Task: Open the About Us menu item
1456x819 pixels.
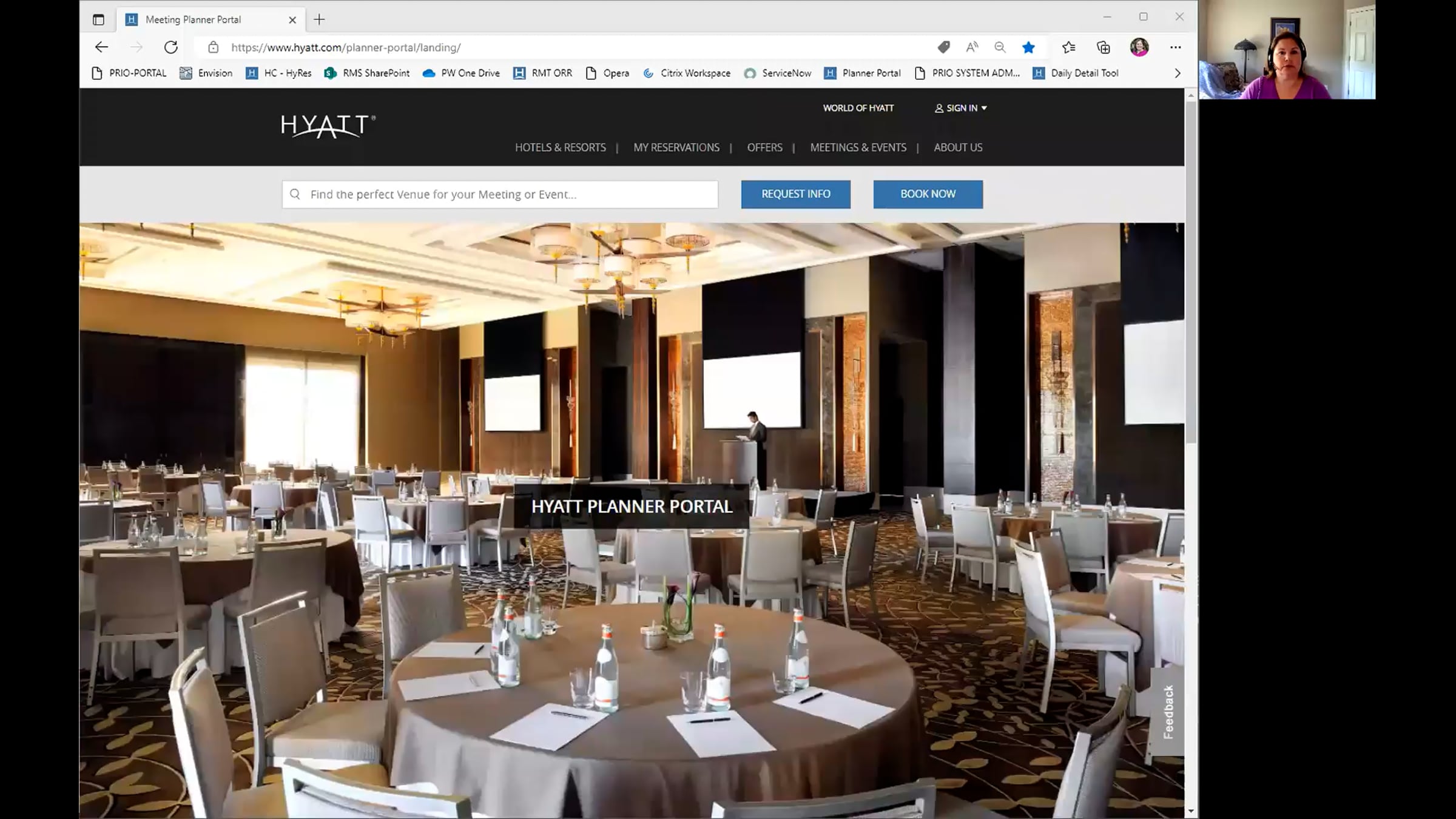Action: coord(958,147)
